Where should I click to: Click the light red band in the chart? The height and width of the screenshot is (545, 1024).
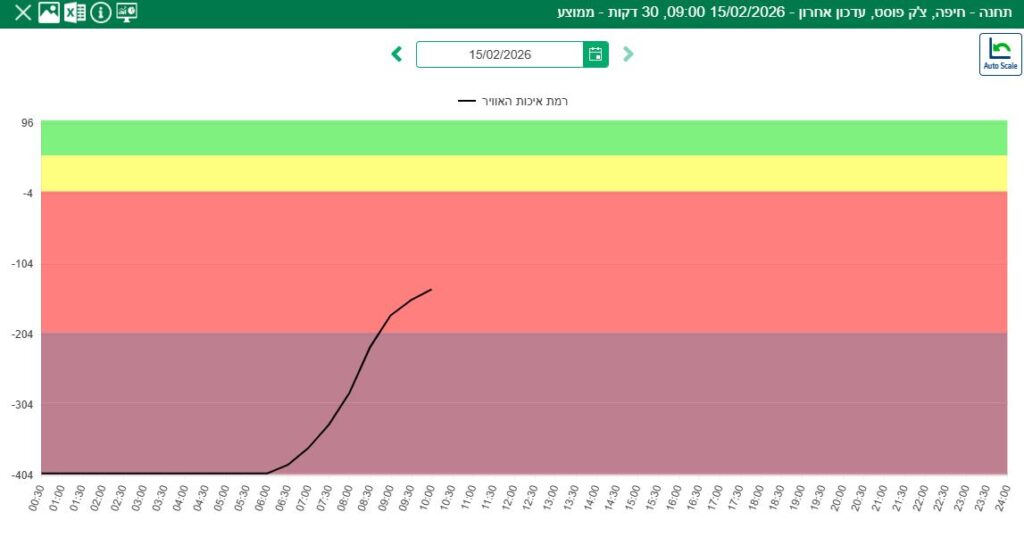tap(650, 262)
